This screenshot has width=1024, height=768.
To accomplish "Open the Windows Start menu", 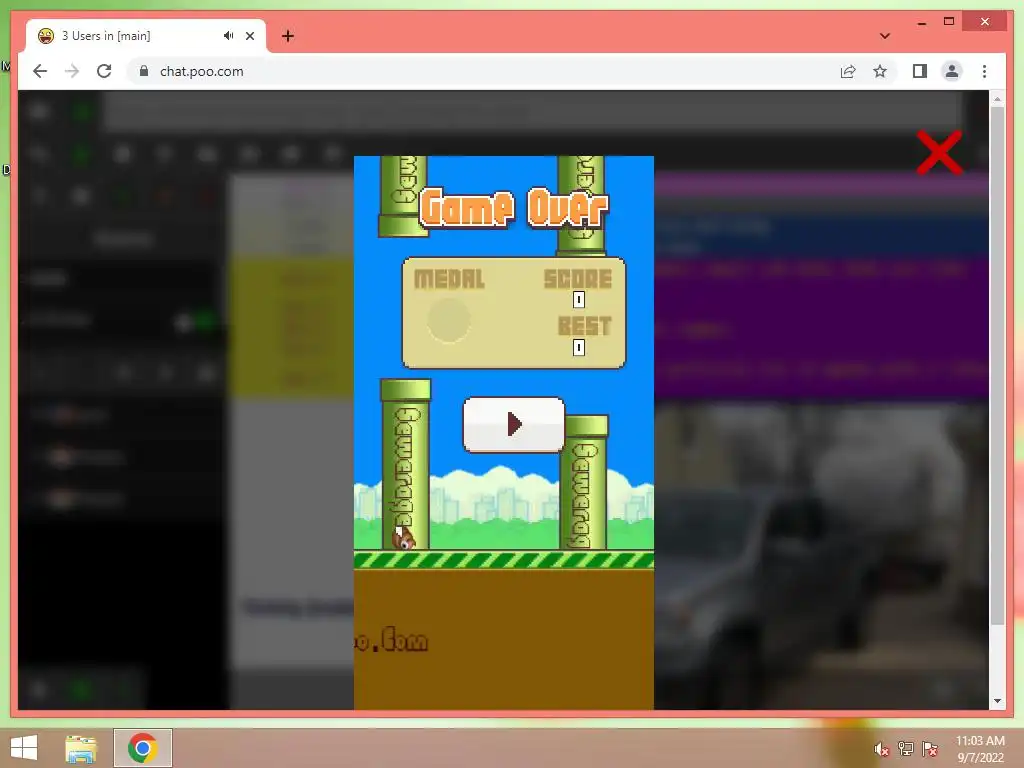I will coord(24,748).
